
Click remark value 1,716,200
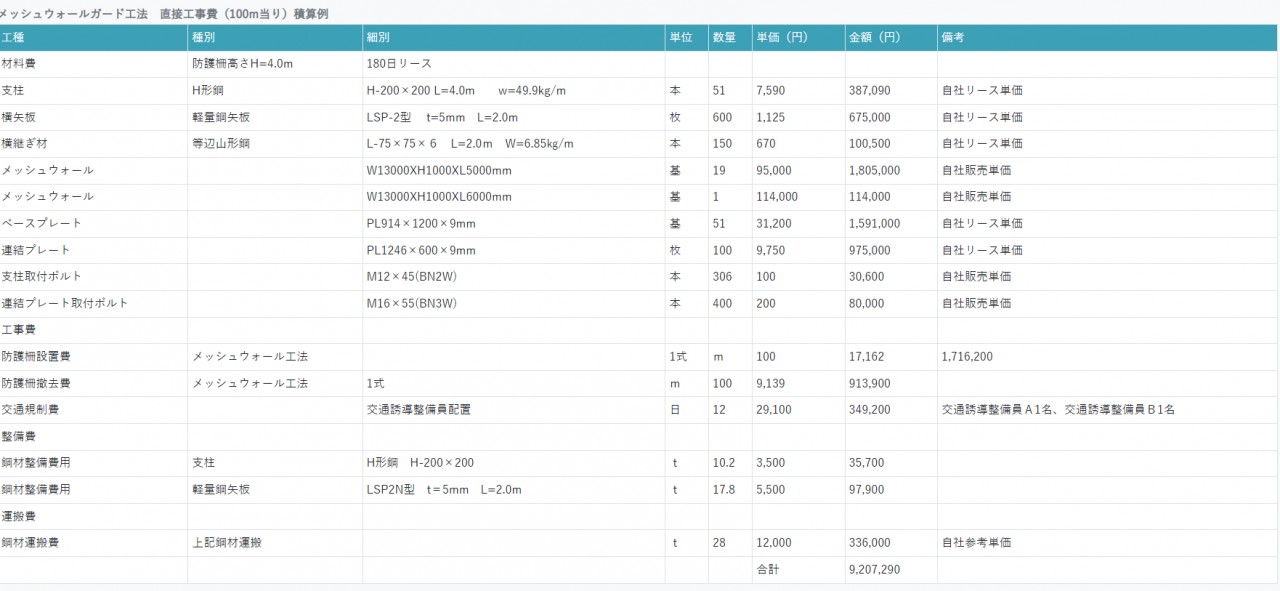coord(967,356)
